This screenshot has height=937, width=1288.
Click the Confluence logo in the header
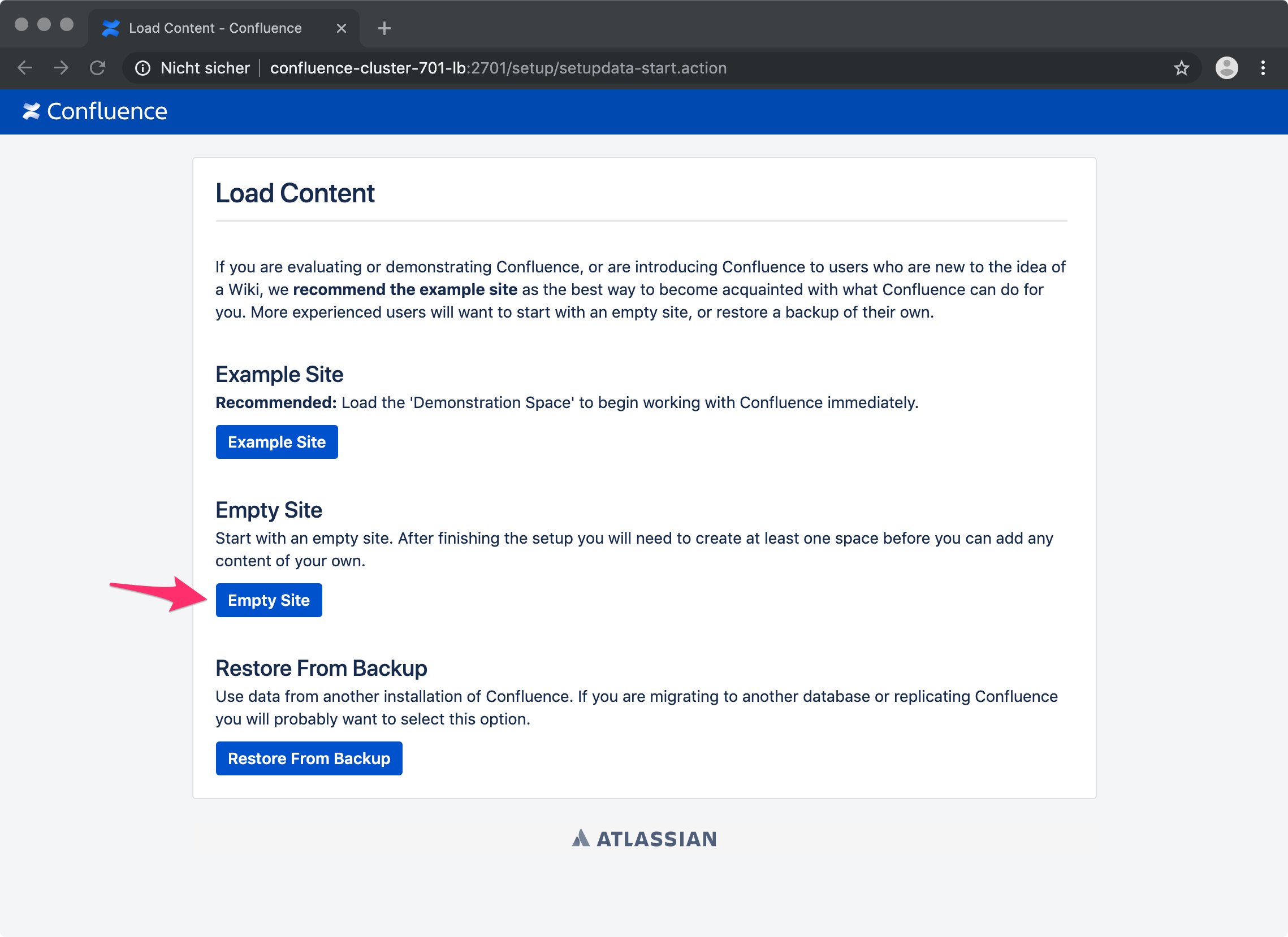95,111
